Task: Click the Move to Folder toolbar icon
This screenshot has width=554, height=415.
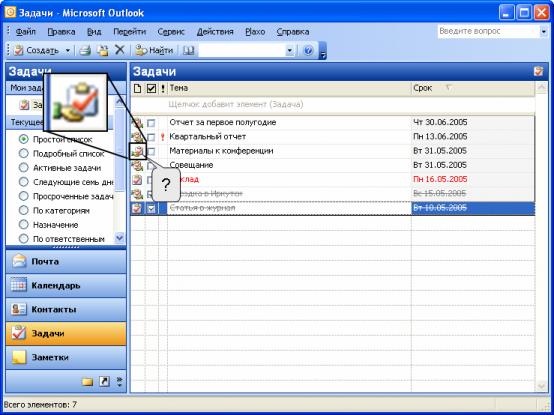Action: point(103,51)
